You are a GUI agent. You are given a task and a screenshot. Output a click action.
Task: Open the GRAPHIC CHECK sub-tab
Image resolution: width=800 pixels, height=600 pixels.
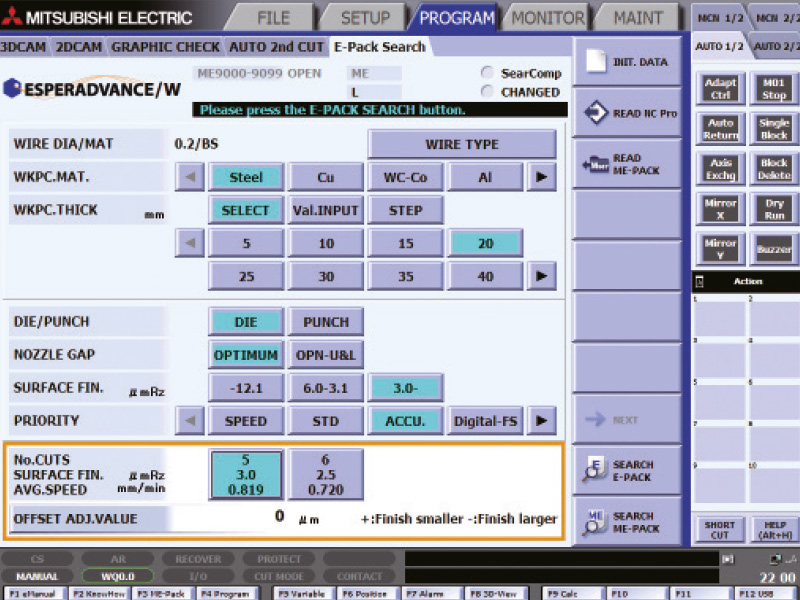coord(165,47)
